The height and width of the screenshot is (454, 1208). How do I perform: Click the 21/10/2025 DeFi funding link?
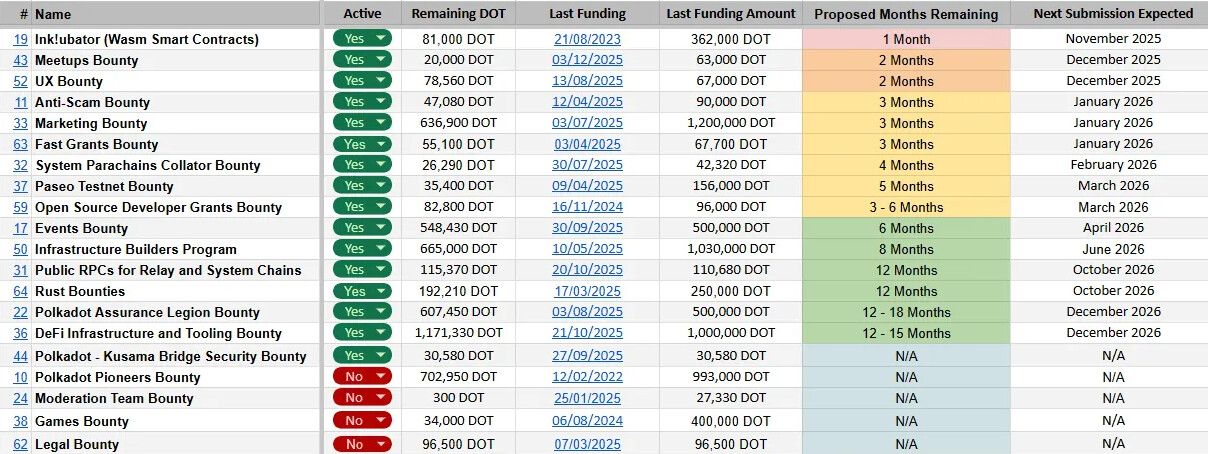pyautogui.click(x=587, y=333)
